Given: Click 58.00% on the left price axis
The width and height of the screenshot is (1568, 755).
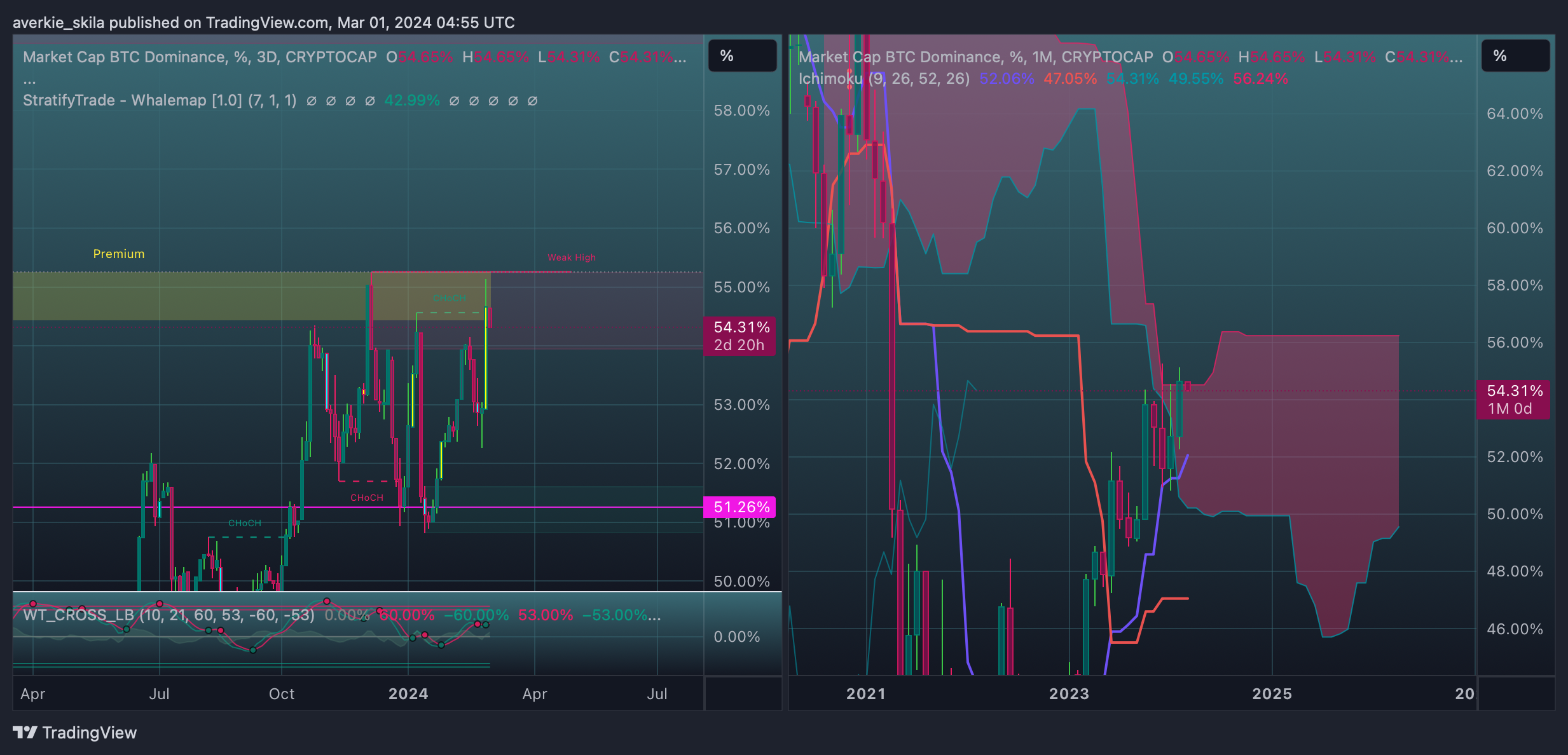Looking at the screenshot, I should click(x=741, y=111).
